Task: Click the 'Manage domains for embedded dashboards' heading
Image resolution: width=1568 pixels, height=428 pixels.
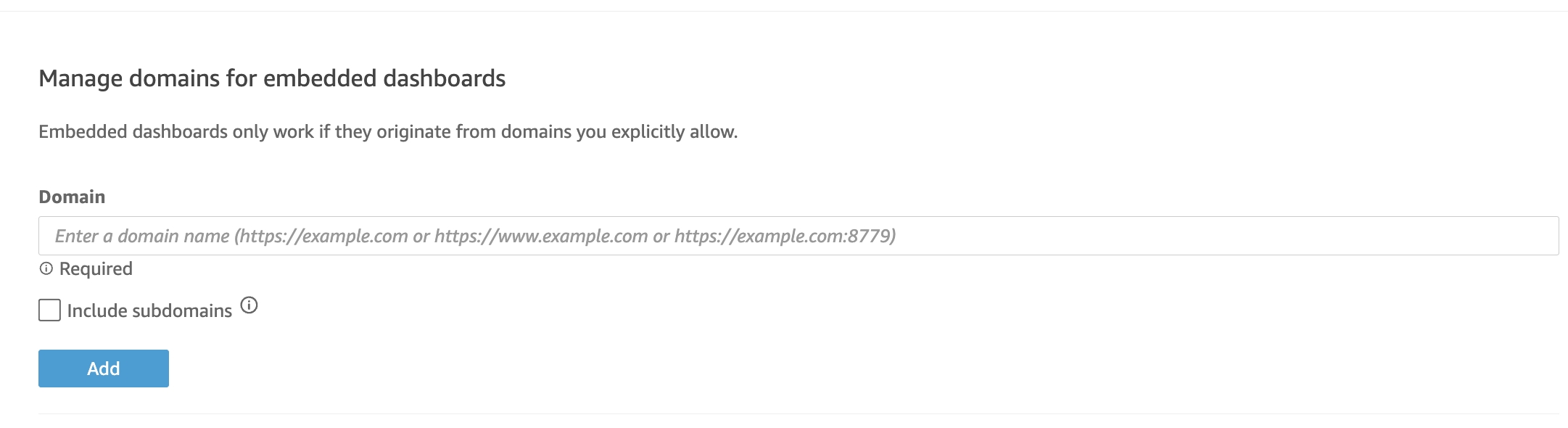Action: click(x=272, y=78)
